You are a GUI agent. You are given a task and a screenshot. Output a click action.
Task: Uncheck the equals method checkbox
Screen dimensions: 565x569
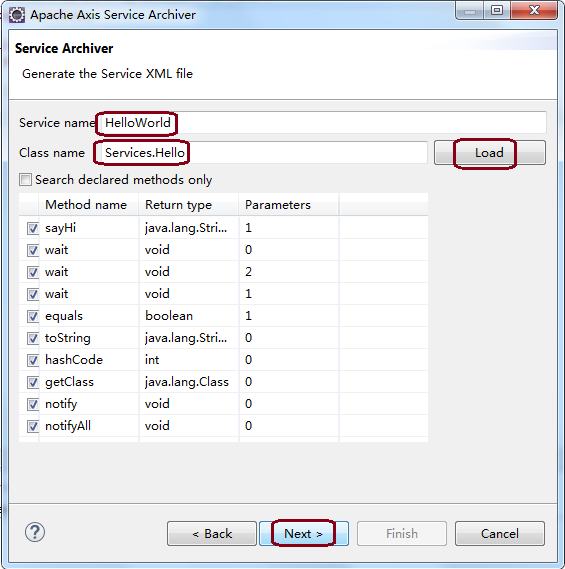33,316
